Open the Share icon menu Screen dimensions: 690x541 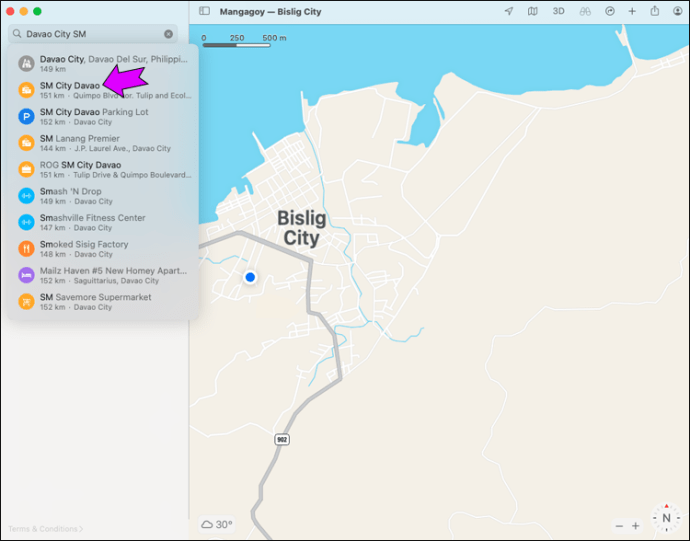pyautogui.click(x=655, y=11)
